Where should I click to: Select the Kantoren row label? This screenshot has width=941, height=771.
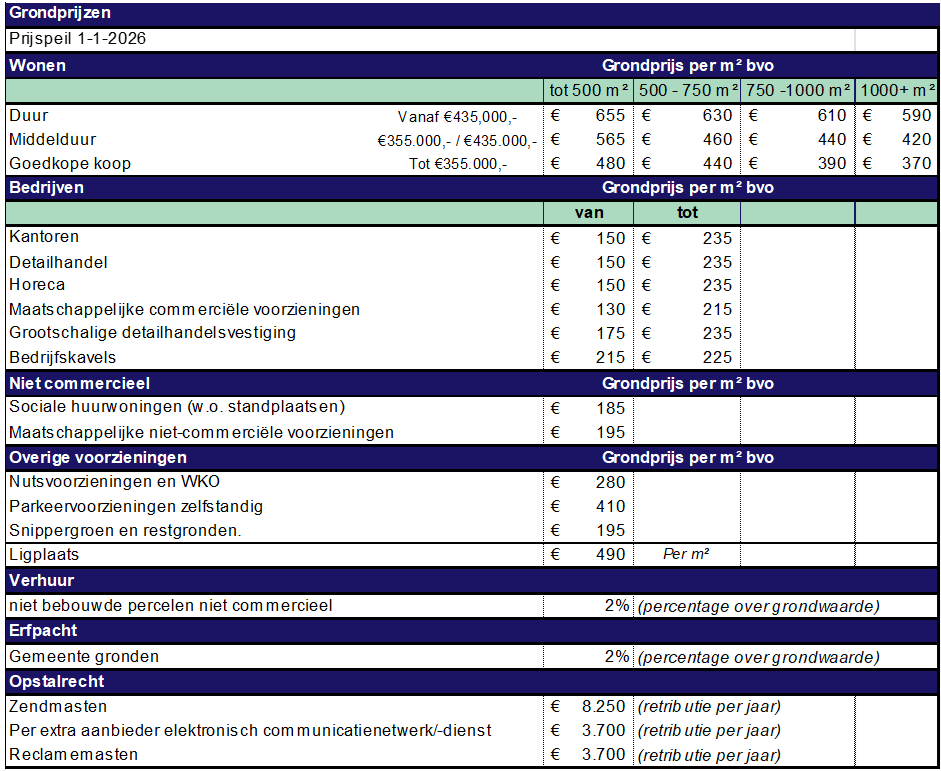45,237
